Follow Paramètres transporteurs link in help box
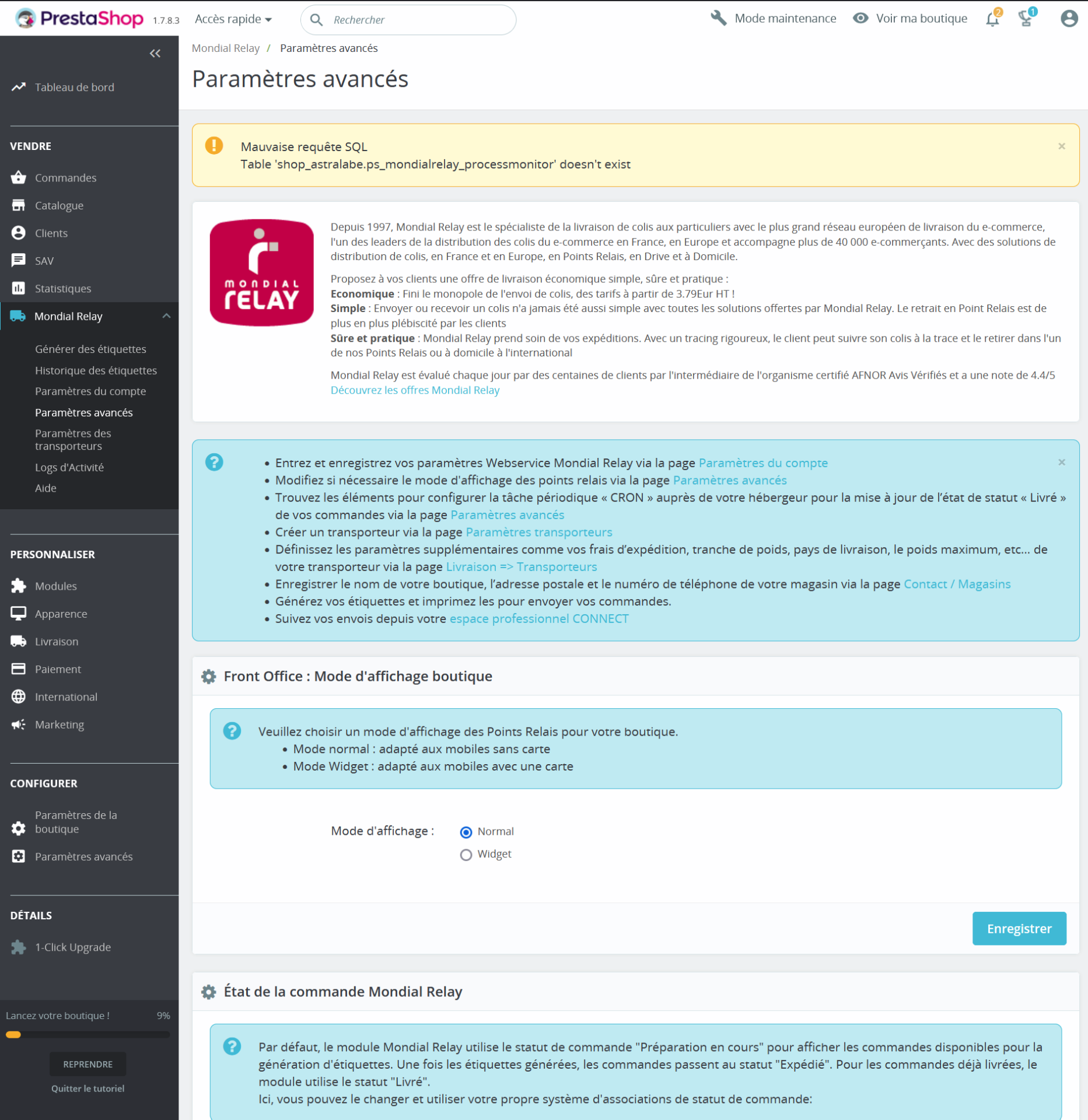Screen dimensions: 1088x1120 point(539,532)
